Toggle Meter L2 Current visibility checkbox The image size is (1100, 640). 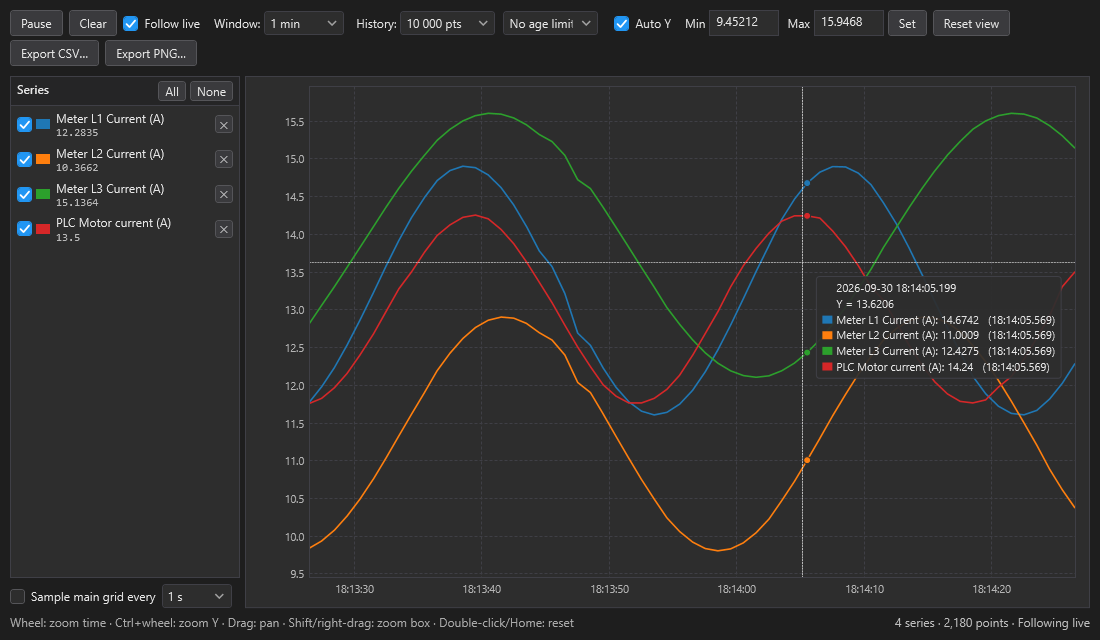[x=25, y=159]
